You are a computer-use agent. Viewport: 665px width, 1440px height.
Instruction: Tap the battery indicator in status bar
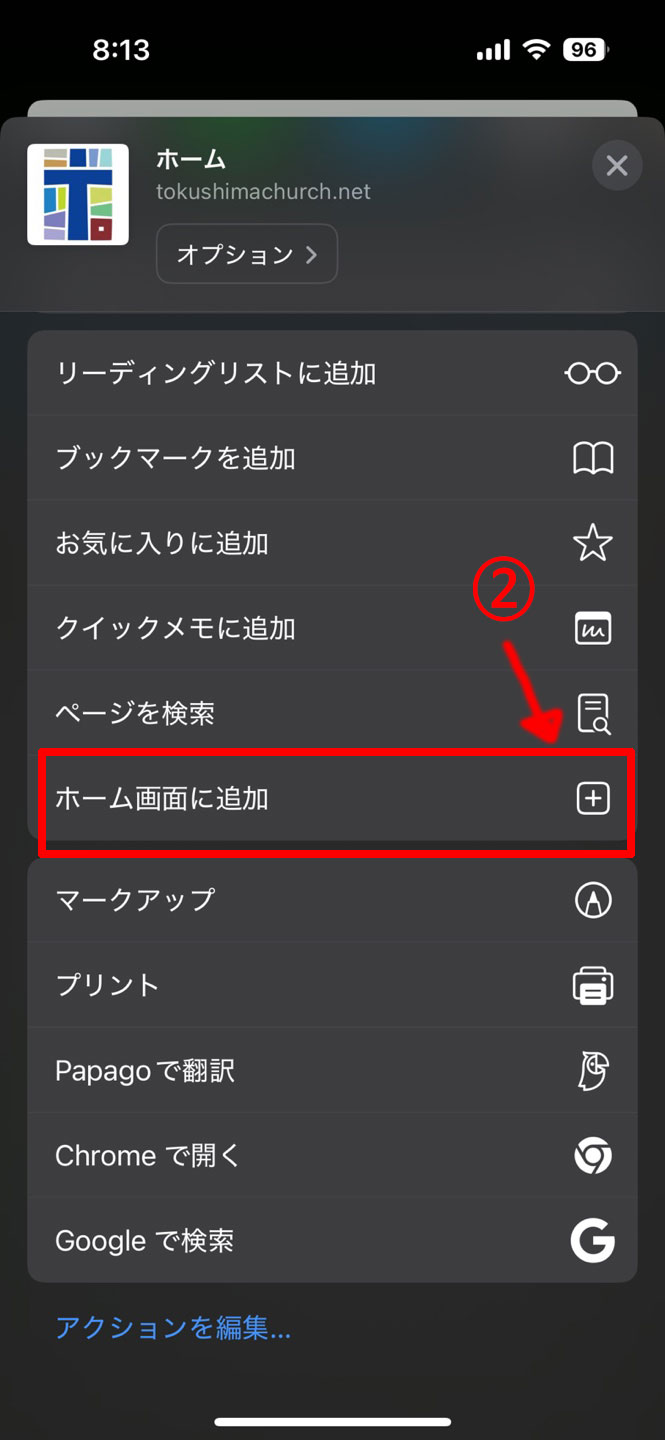[x=587, y=49]
